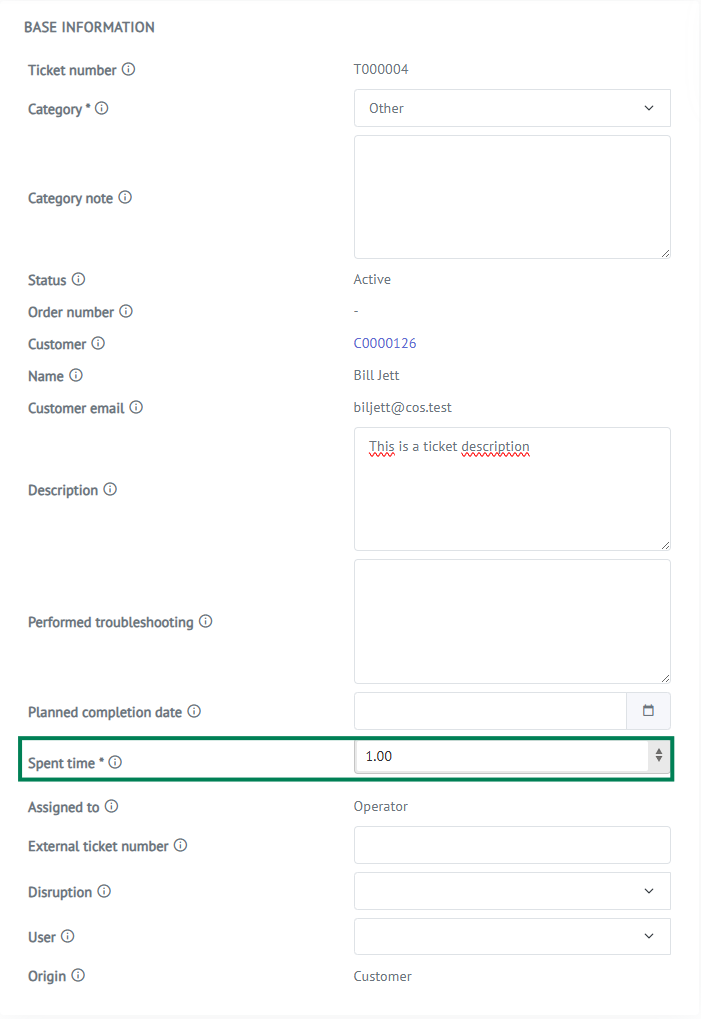This screenshot has height=1019, width=701.
Task: Click the Planned completion date input field
Action: point(491,710)
